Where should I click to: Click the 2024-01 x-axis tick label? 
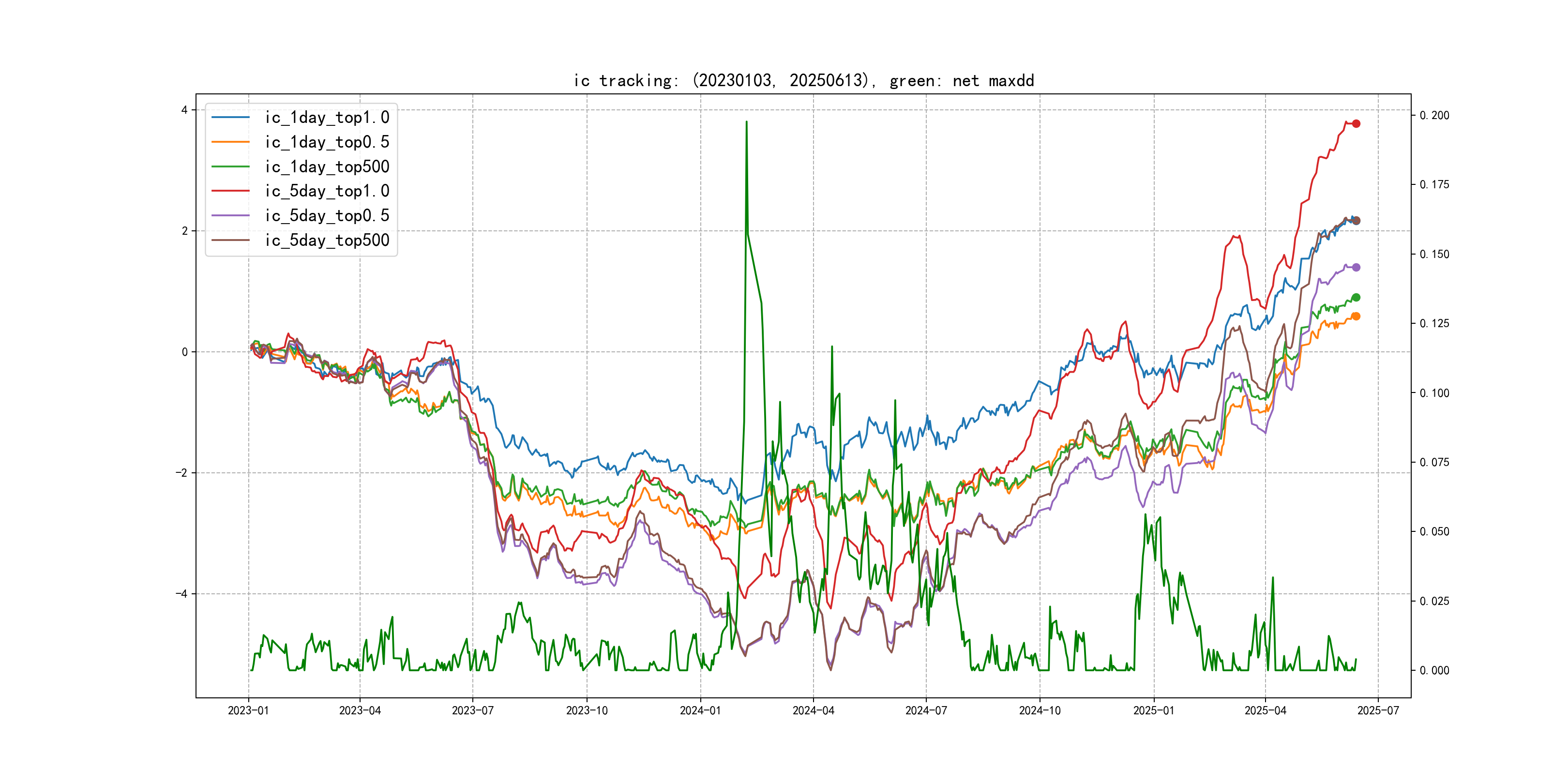[x=700, y=710]
